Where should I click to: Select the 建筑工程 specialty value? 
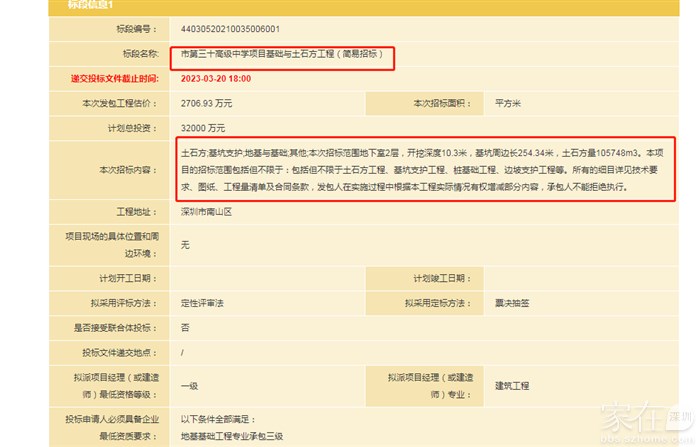[x=512, y=385]
